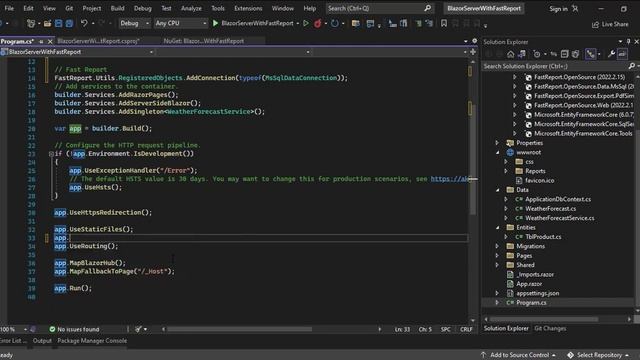The image size is (640, 360).
Task: Click Switch Views icon in Solution Explorer
Action: coord(522,54)
